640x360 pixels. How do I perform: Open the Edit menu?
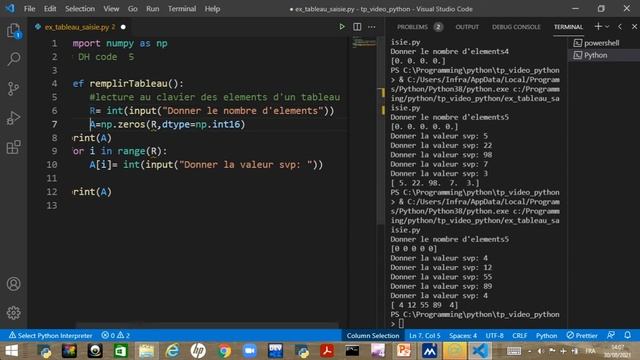[x=50, y=9]
